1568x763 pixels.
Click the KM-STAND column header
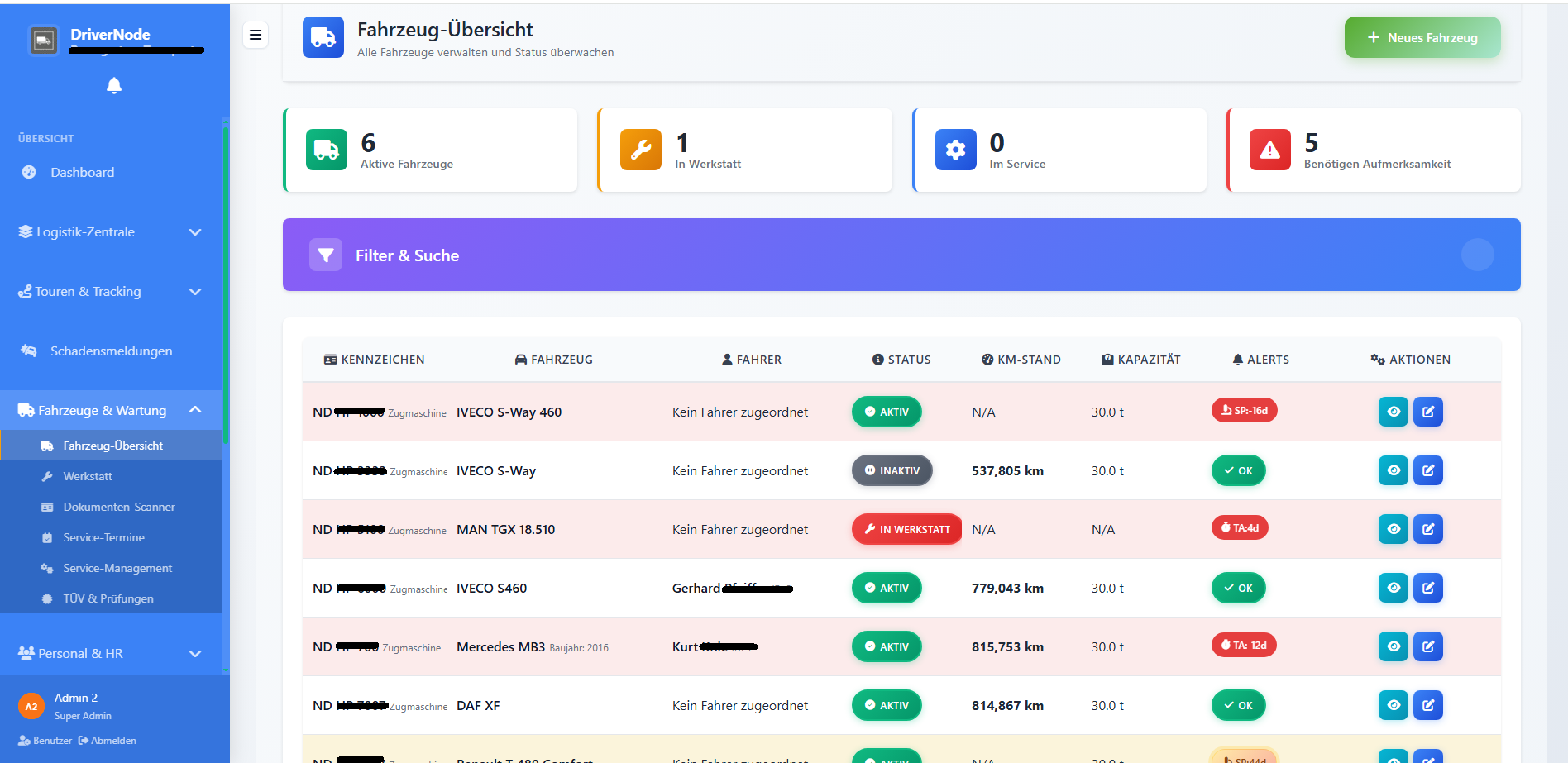[x=1021, y=360]
